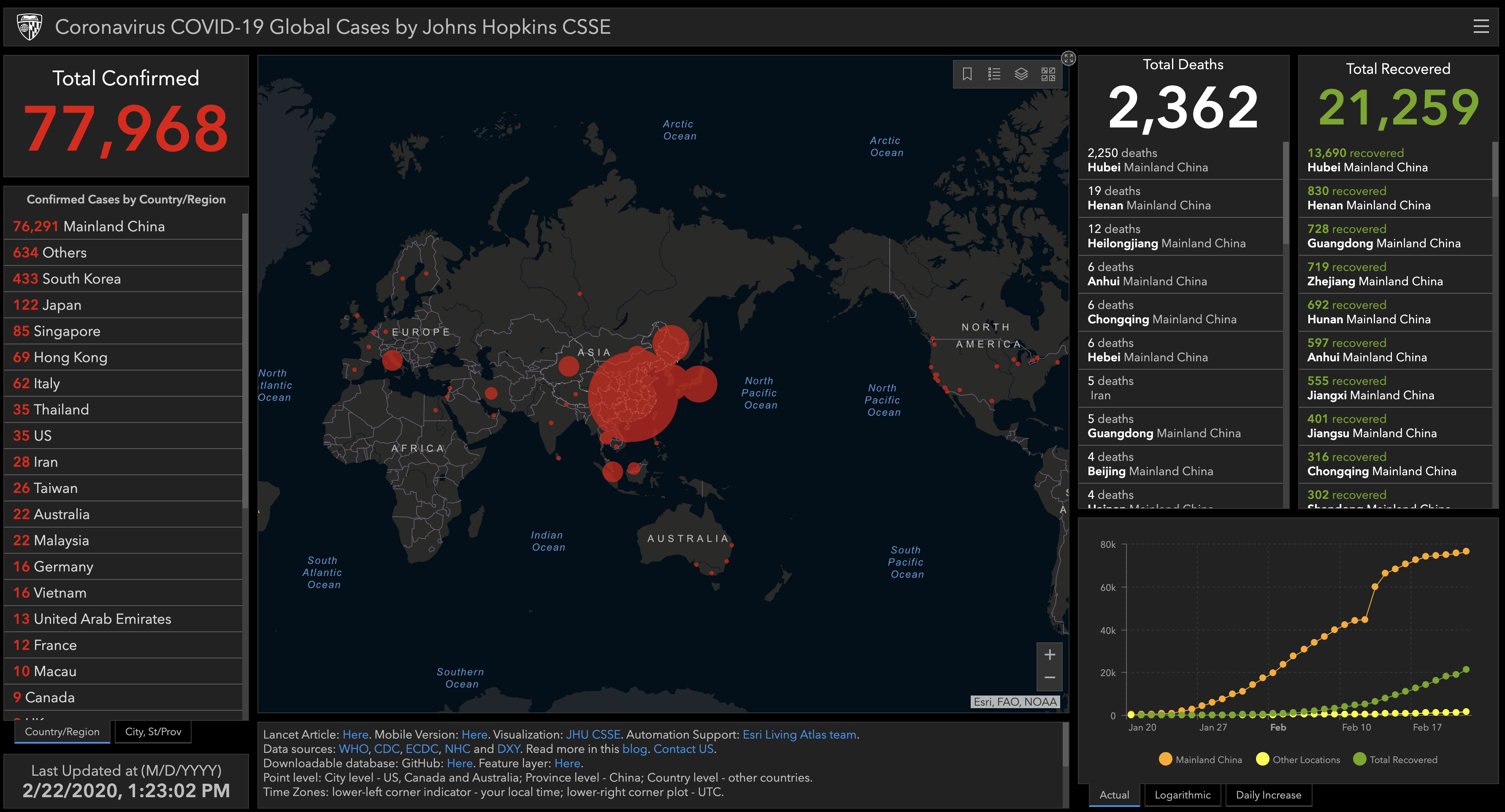Click the Total Recovered list scrollbar
Screen dimensions: 1505x812
tap(1496, 169)
